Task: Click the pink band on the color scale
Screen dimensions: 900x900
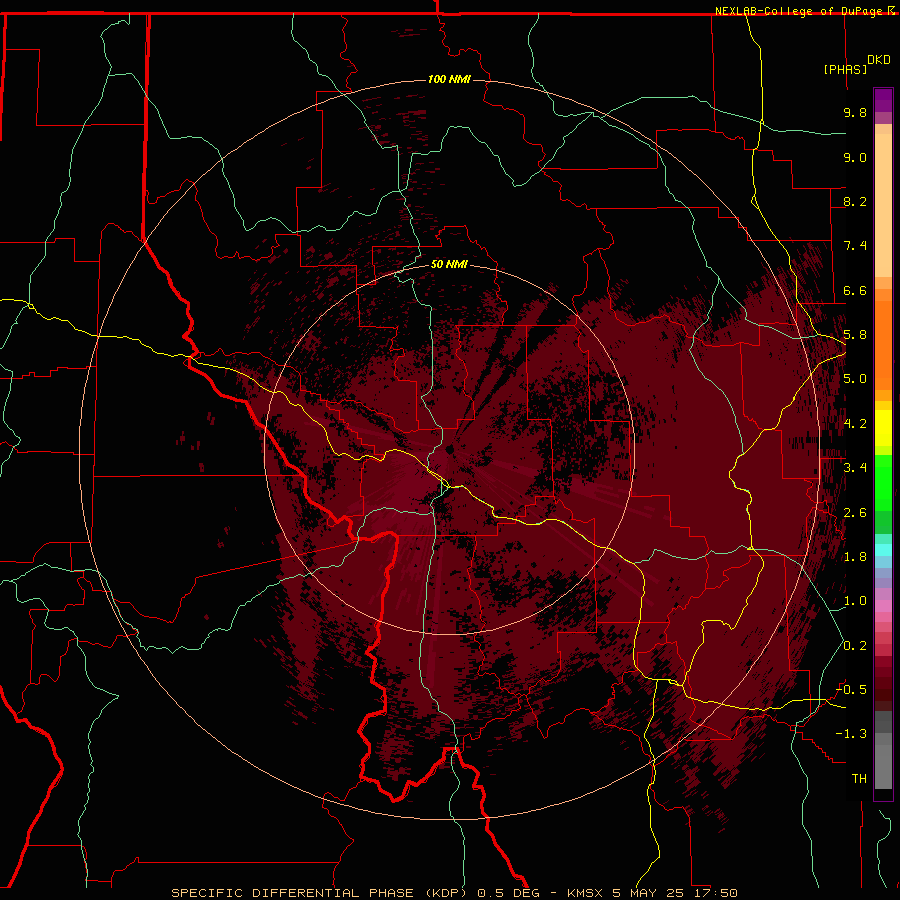Action: 883,606
